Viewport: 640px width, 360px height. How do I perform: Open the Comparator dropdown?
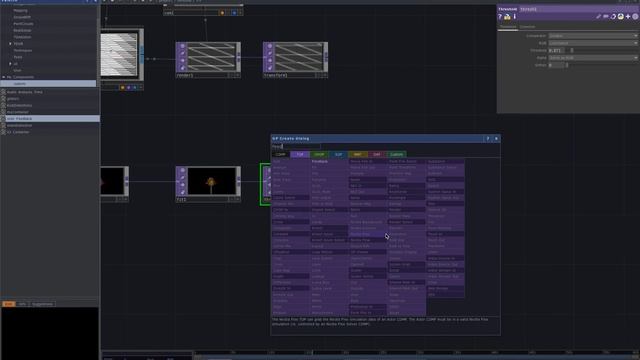[593, 36]
